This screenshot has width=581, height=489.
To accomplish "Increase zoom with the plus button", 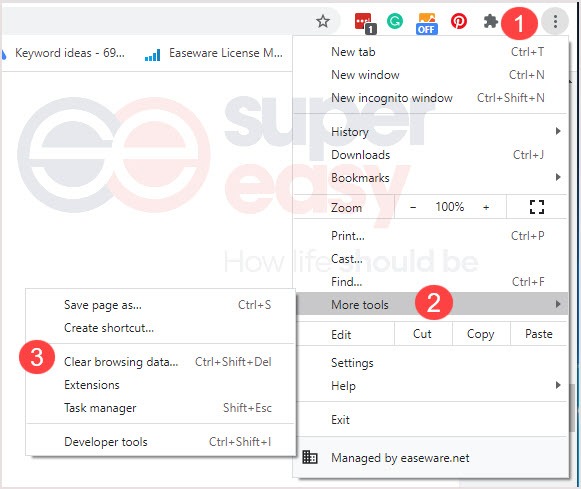I will (x=486, y=207).
